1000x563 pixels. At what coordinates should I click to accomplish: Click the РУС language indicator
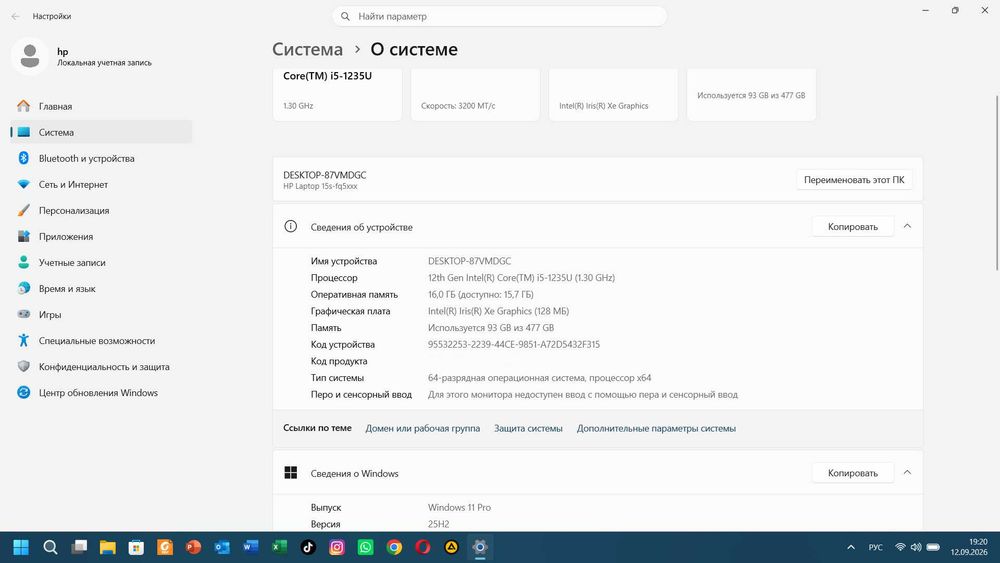pyautogui.click(x=876, y=547)
